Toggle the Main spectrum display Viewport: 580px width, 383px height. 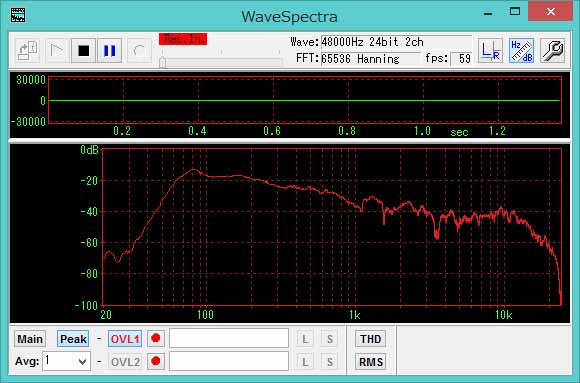(30, 339)
